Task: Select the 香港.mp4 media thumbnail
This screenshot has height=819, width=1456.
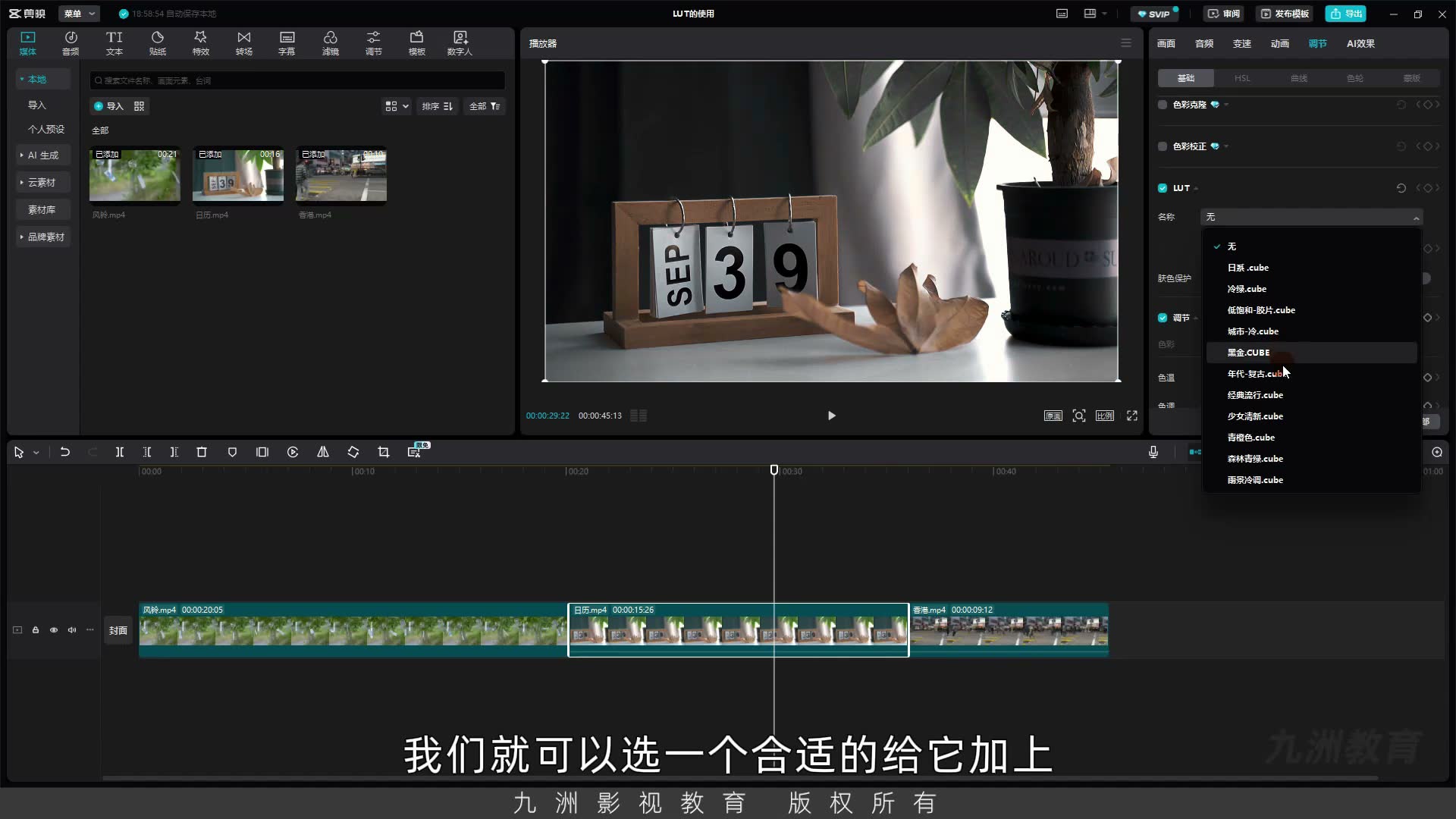Action: point(341,175)
